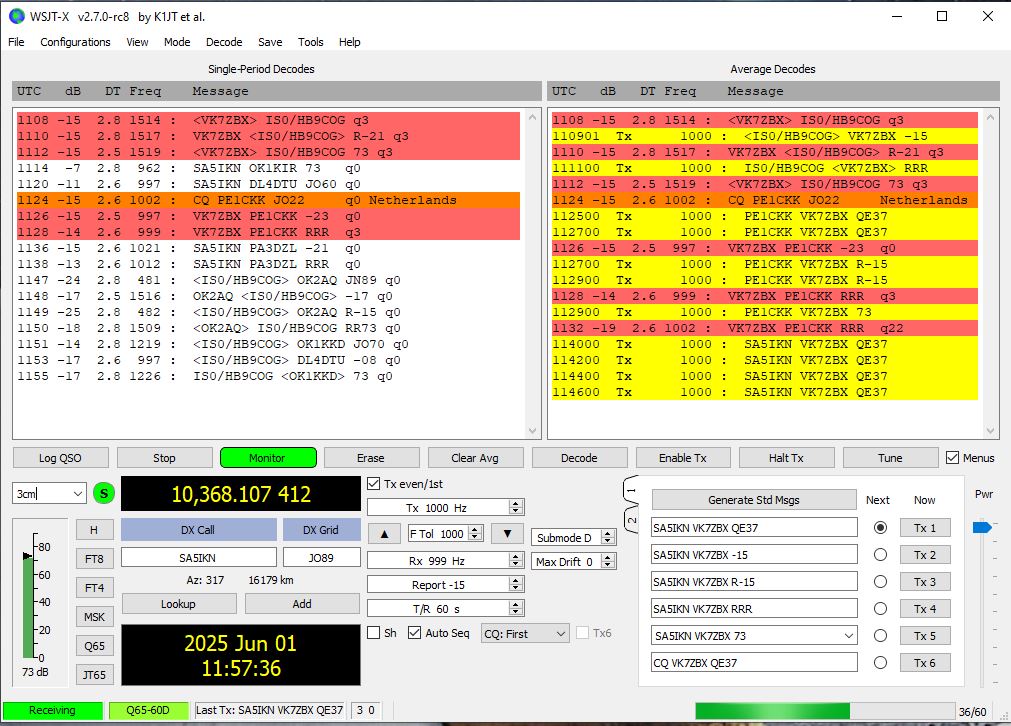The width and height of the screenshot is (1011, 726).
Task: Open the Configurations menu
Action: (75, 42)
